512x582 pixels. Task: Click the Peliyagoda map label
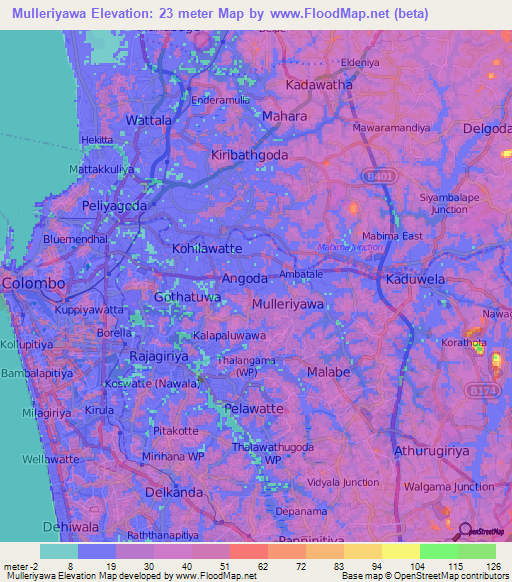coord(114,206)
